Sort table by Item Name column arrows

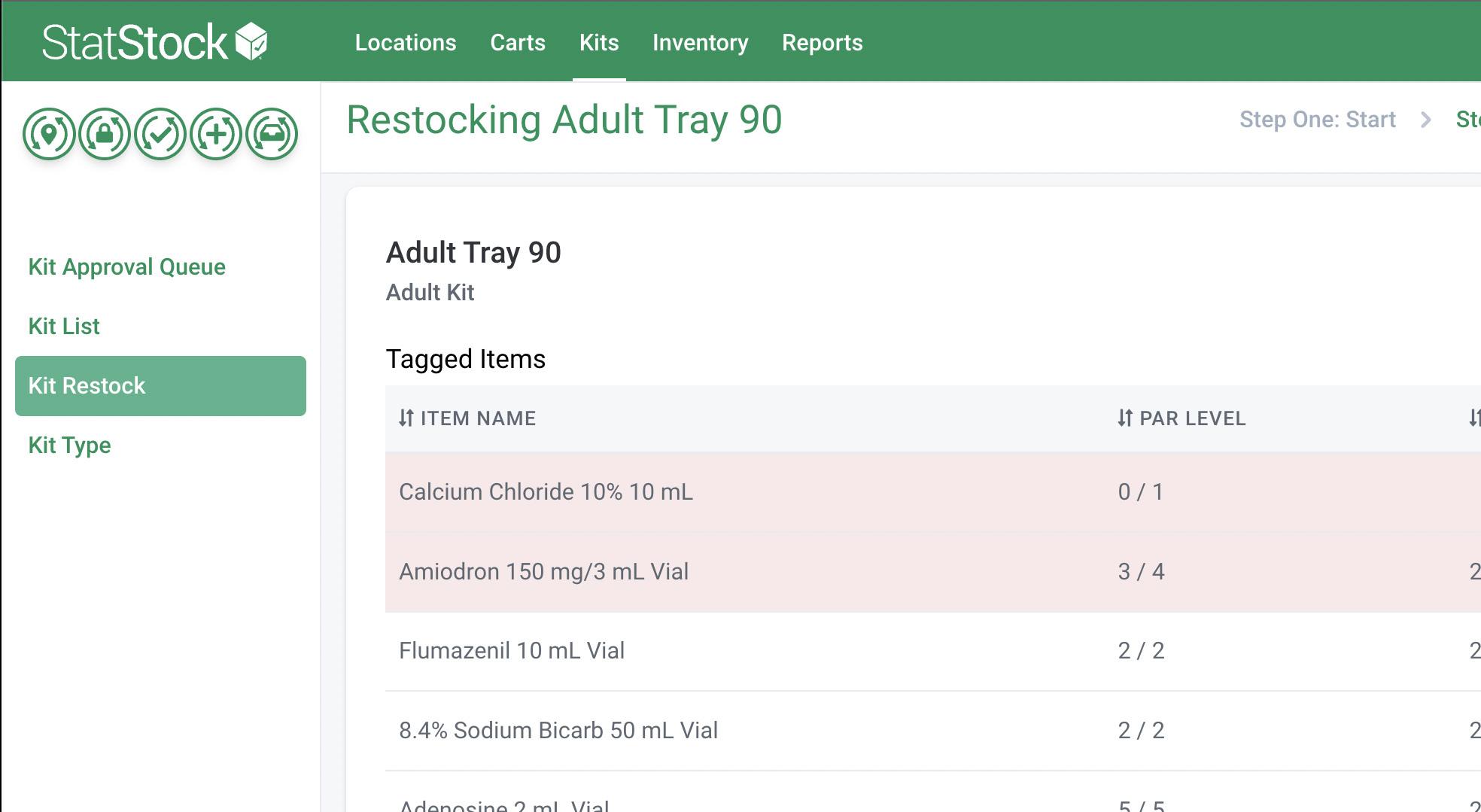click(406, 418)
